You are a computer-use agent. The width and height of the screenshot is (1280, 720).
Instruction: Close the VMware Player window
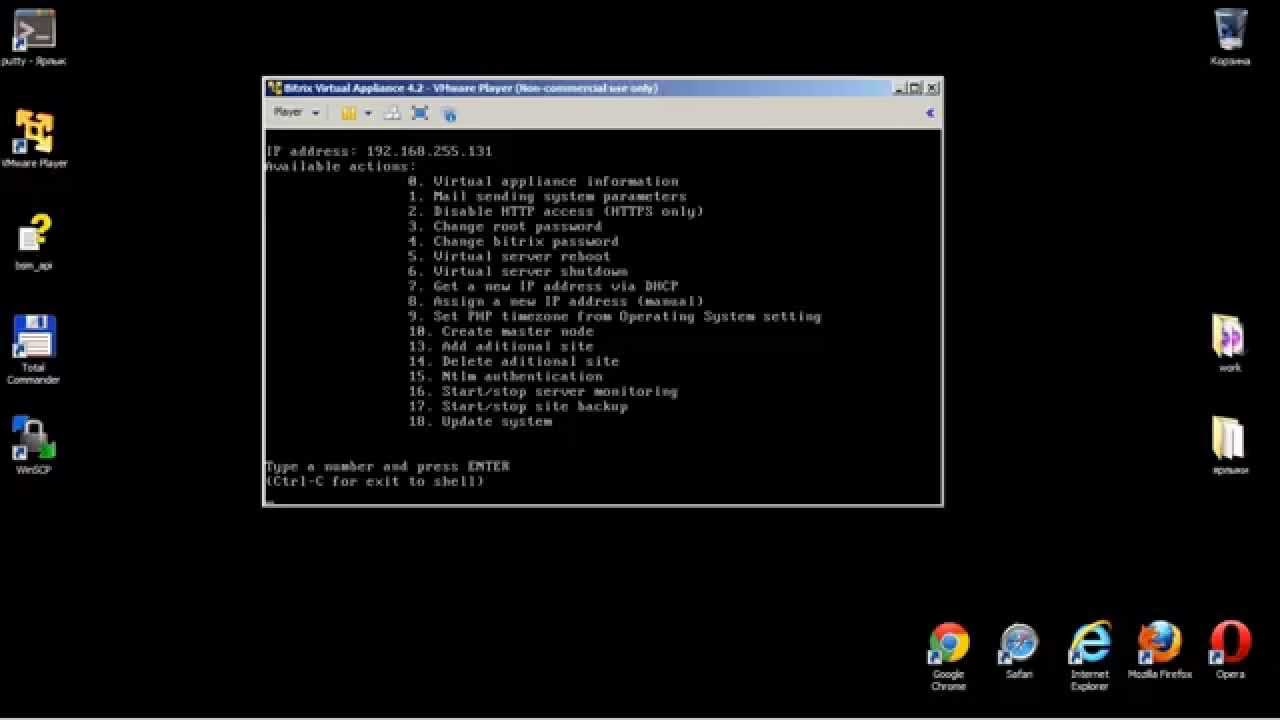[932, 88]
